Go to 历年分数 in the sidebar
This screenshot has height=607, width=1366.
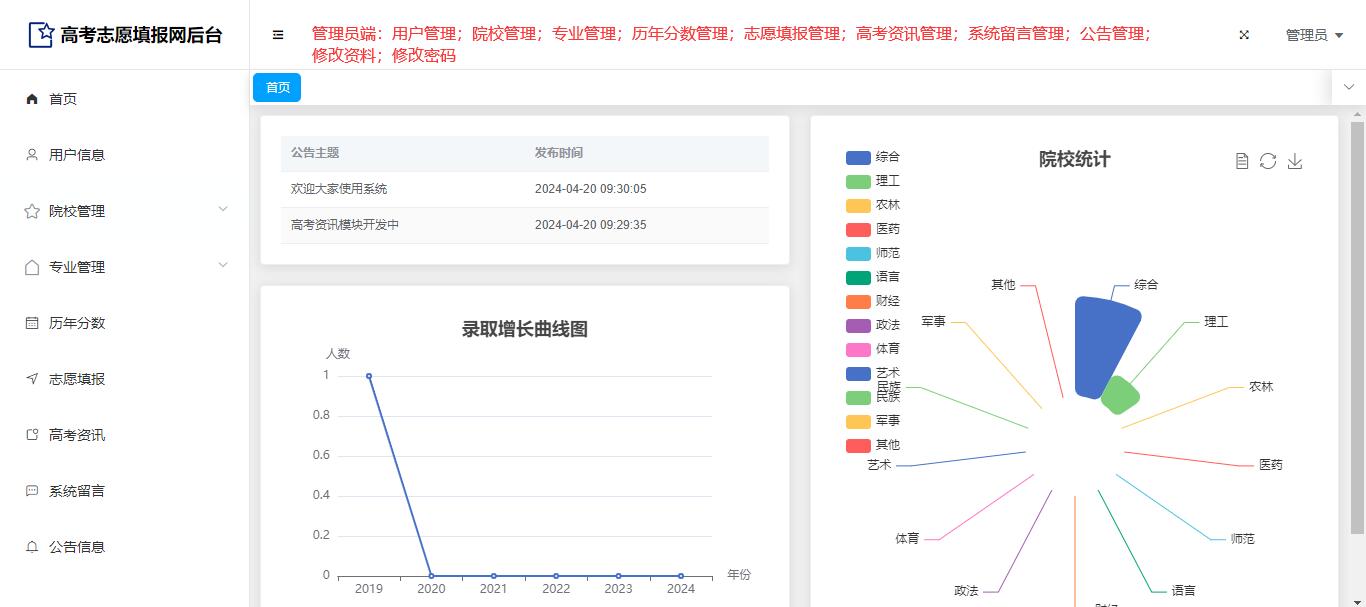point(77,323)
